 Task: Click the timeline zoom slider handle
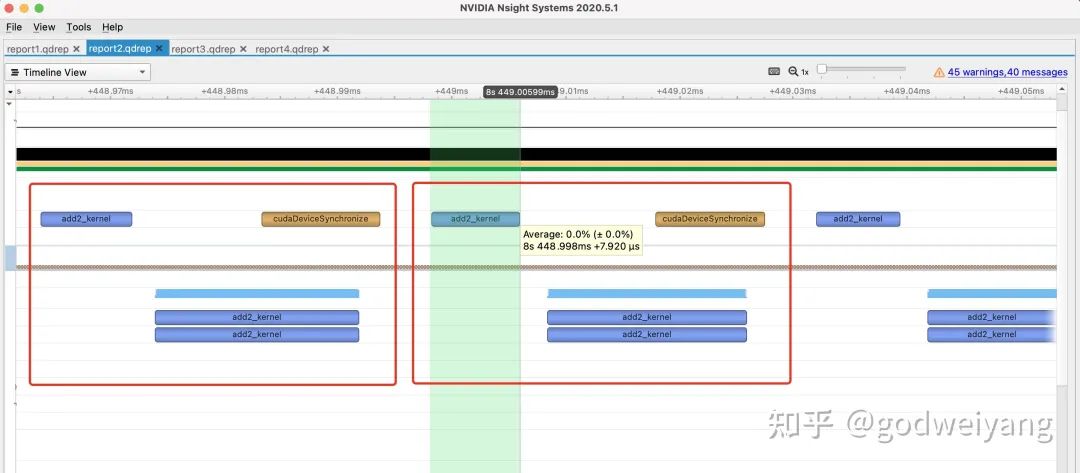click(822, 70)
